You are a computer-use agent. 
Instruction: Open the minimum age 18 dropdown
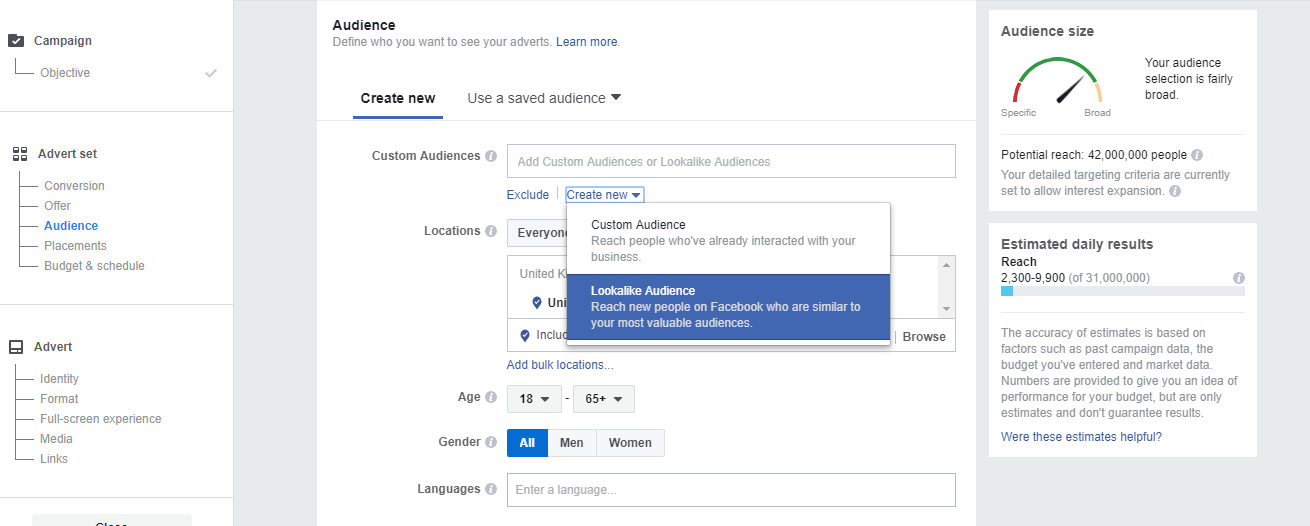pyautogui.click(x=534, y=399)
